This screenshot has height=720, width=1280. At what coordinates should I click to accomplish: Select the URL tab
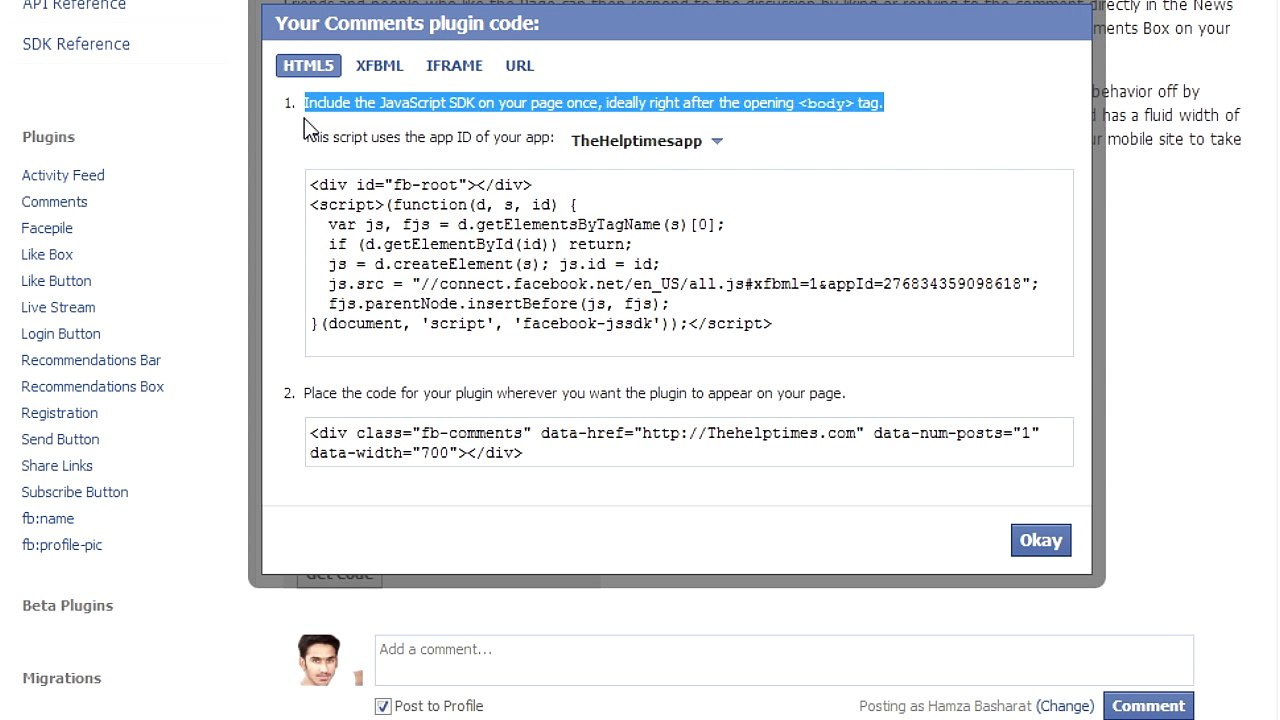[x=519, y=66]
